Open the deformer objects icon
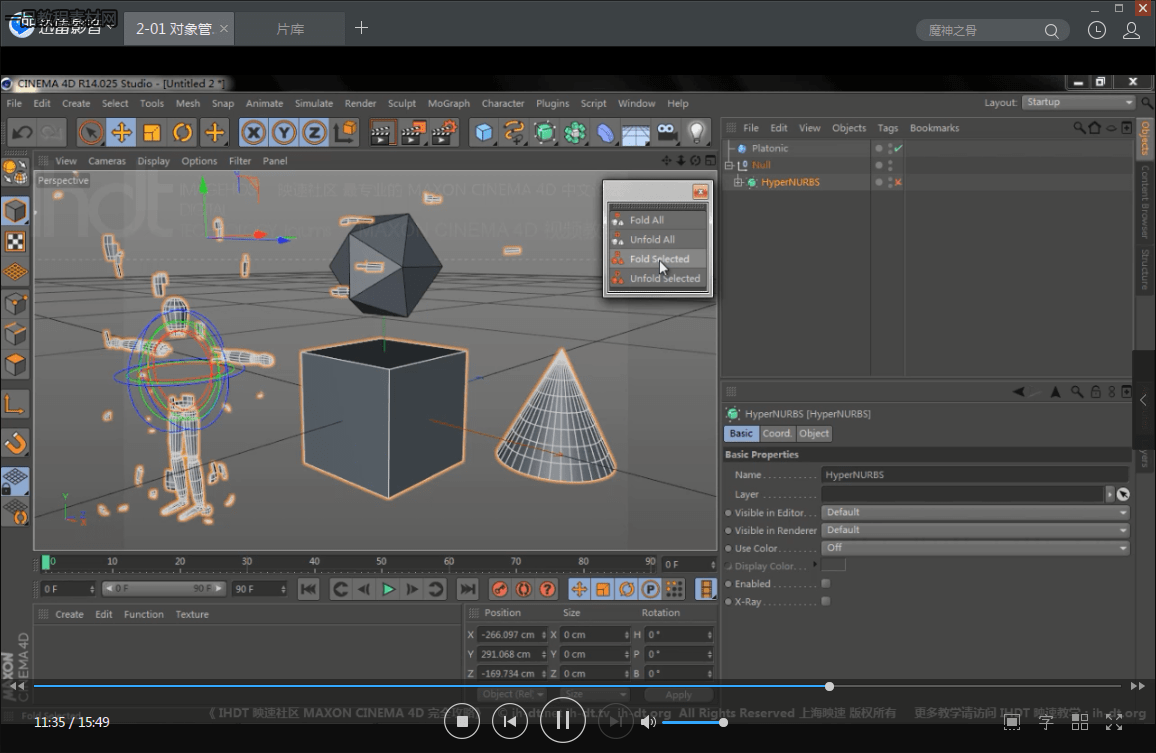Image resolution: width=1156 pixels, height=753 pixels. [x=605, y=133]
